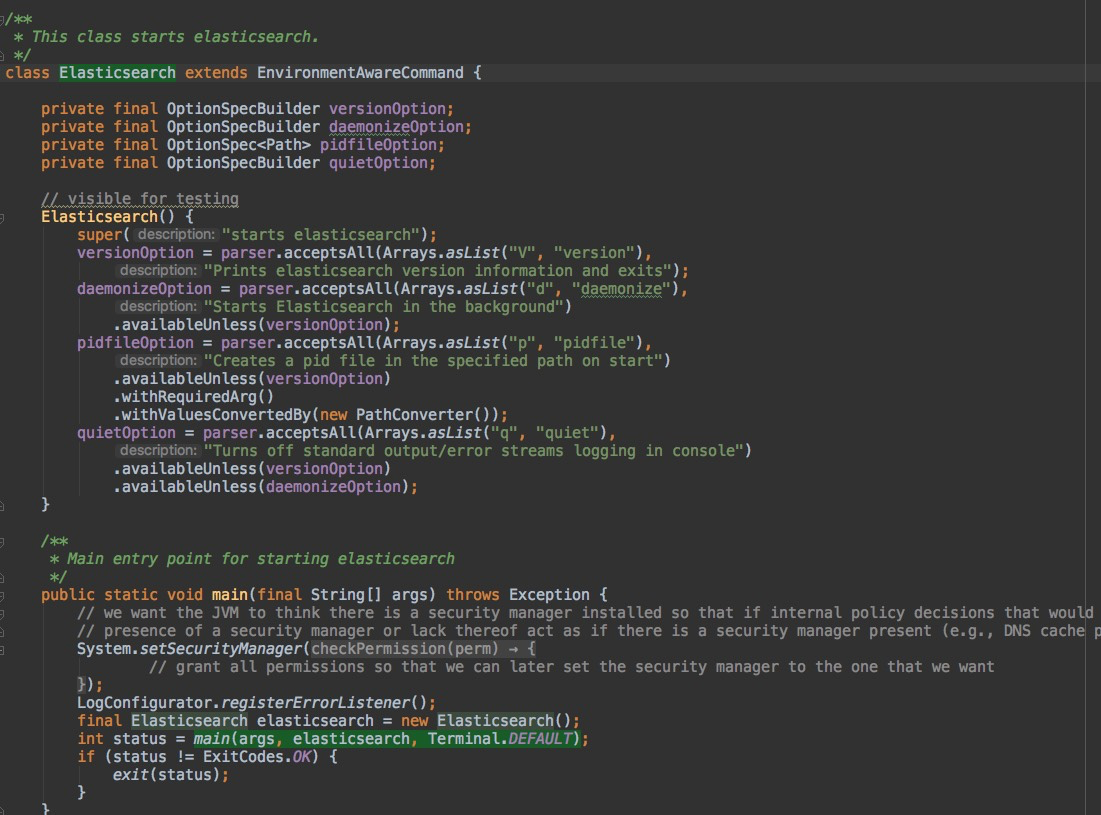Click the "version" string literal
1101x815 pixels.
tap(595, 253)
